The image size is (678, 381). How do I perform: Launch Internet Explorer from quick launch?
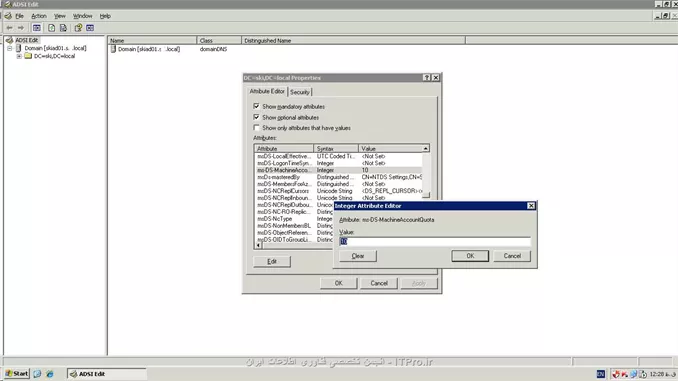50,374
